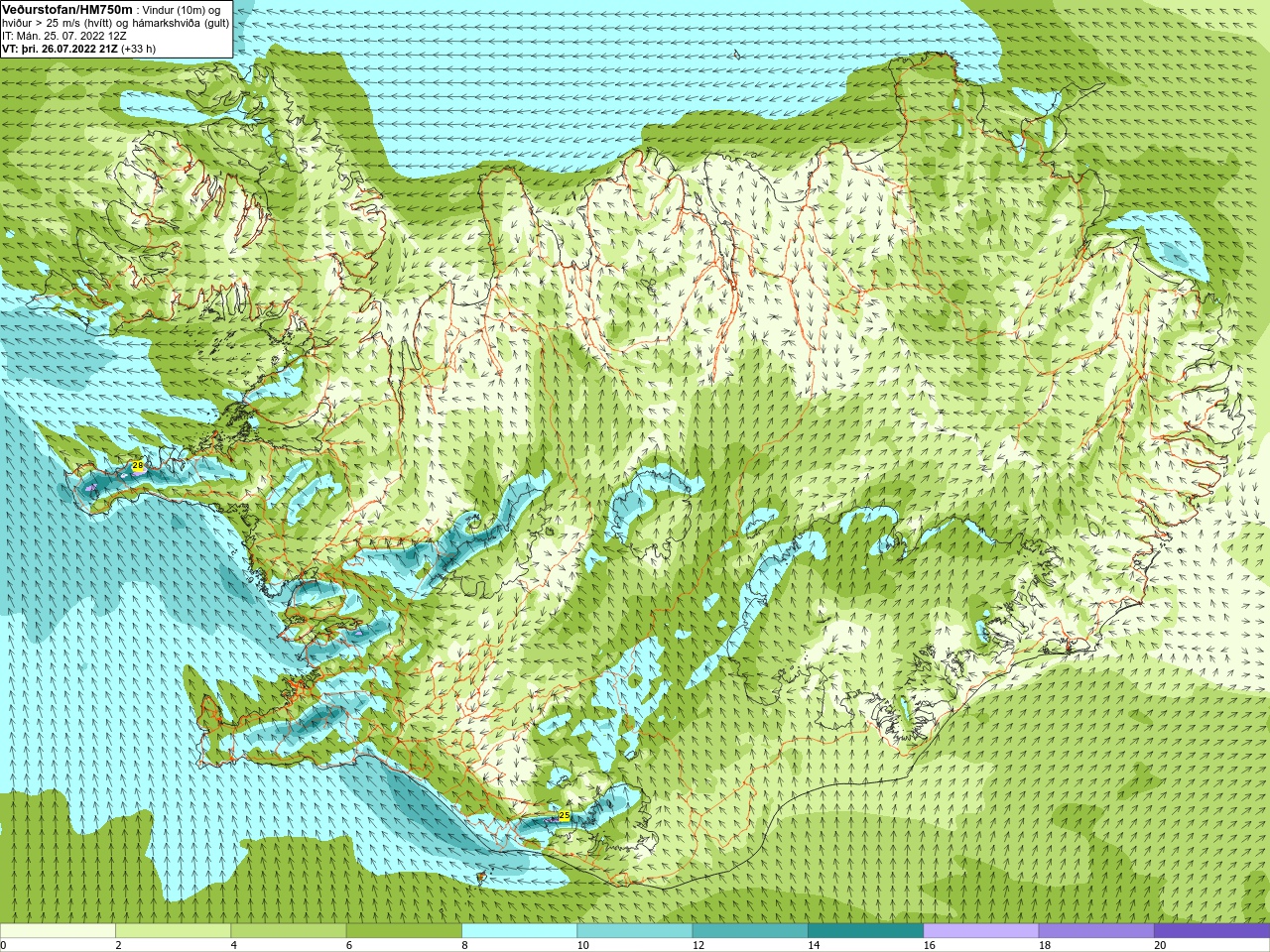Screen dimensions: 1270x952
Task: Click the legend scale value '2'
Action: [118, 945]
